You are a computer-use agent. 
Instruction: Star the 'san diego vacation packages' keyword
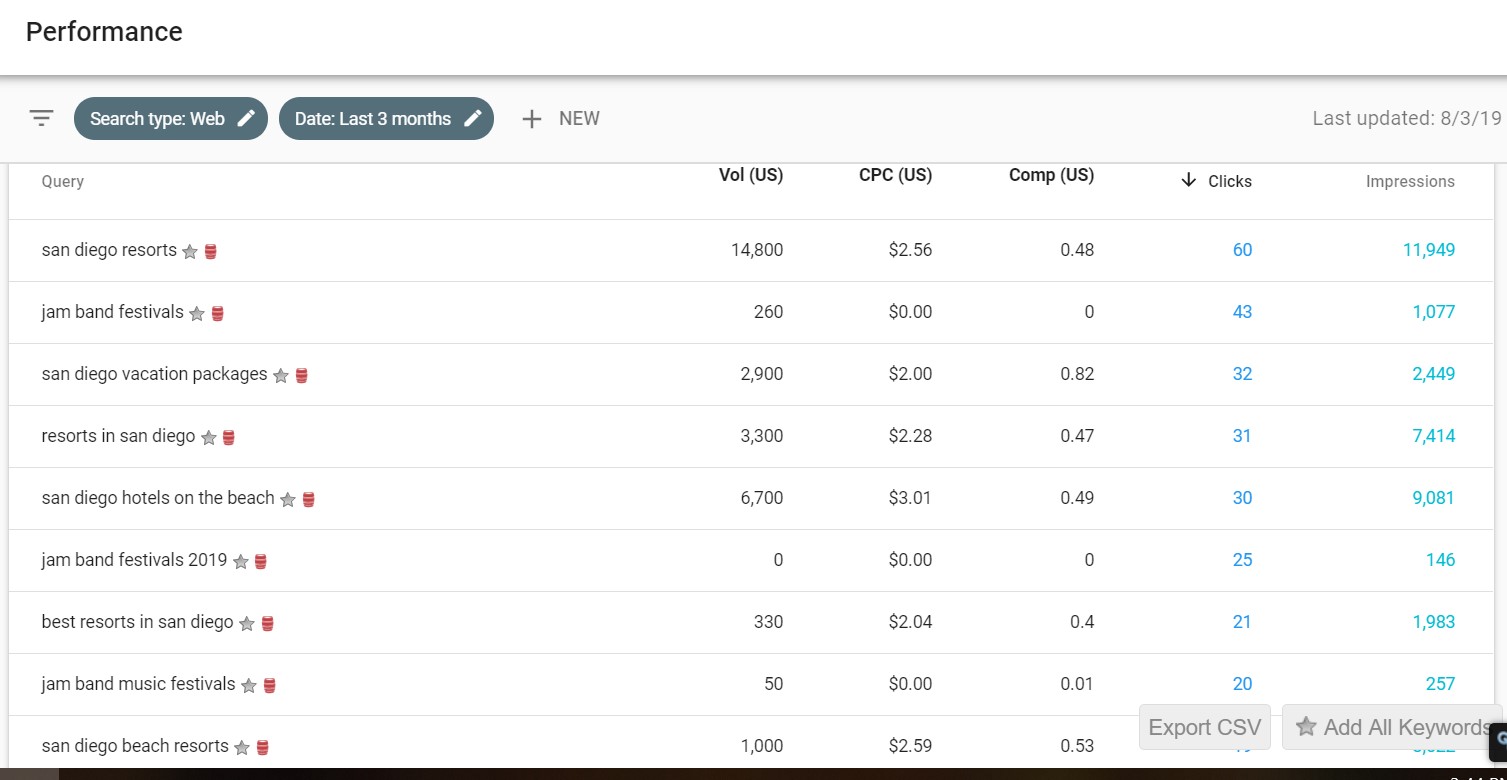[281, 376]
